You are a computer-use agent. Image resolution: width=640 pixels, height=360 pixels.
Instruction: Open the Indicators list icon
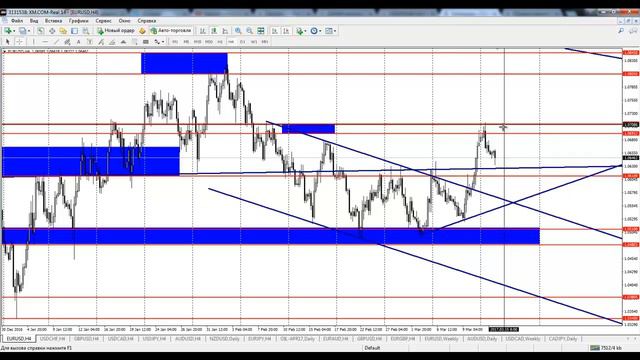(x=300, y=31)
